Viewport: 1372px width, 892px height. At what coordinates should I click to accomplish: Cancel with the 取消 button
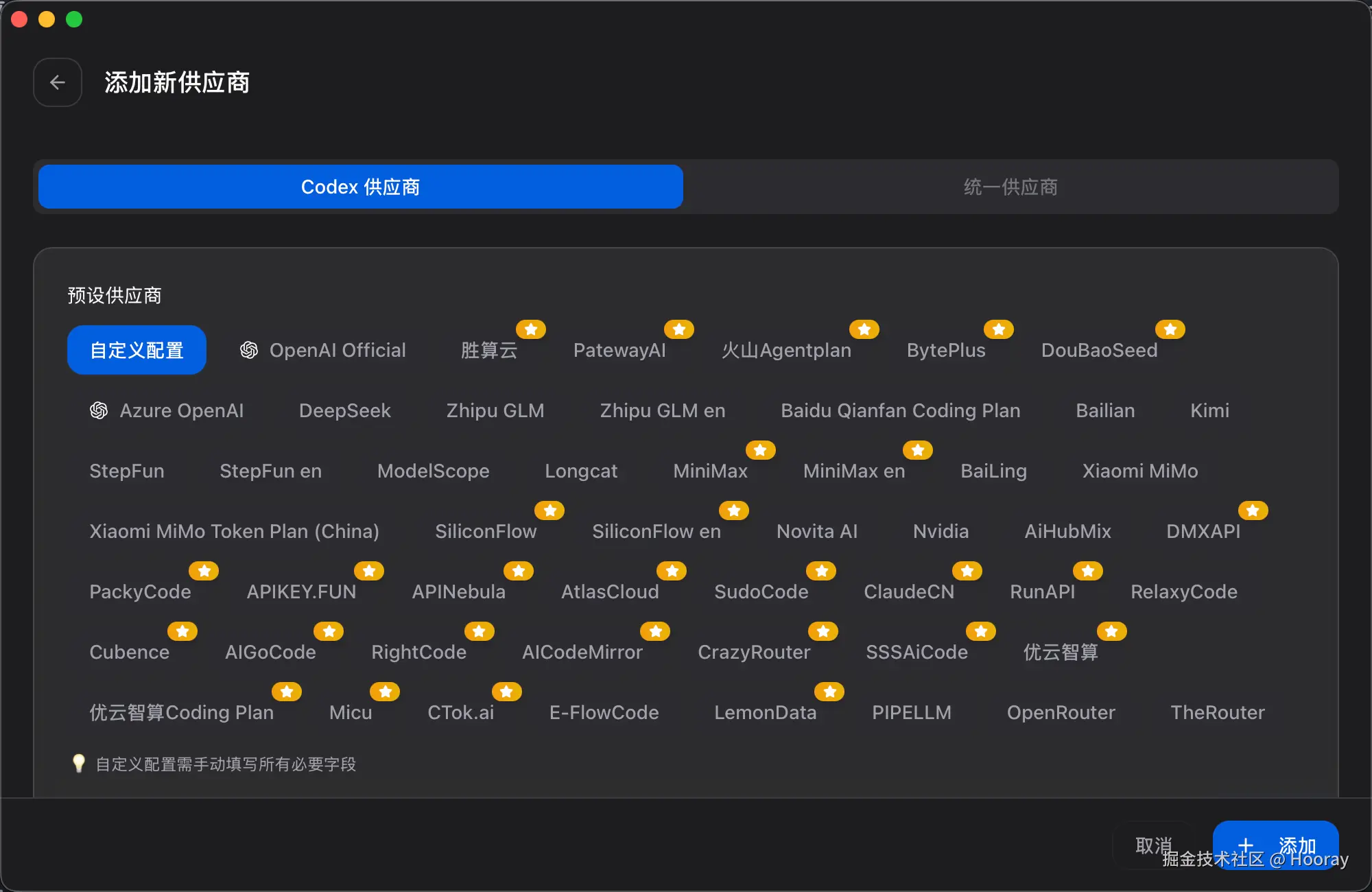[1154, 845]
